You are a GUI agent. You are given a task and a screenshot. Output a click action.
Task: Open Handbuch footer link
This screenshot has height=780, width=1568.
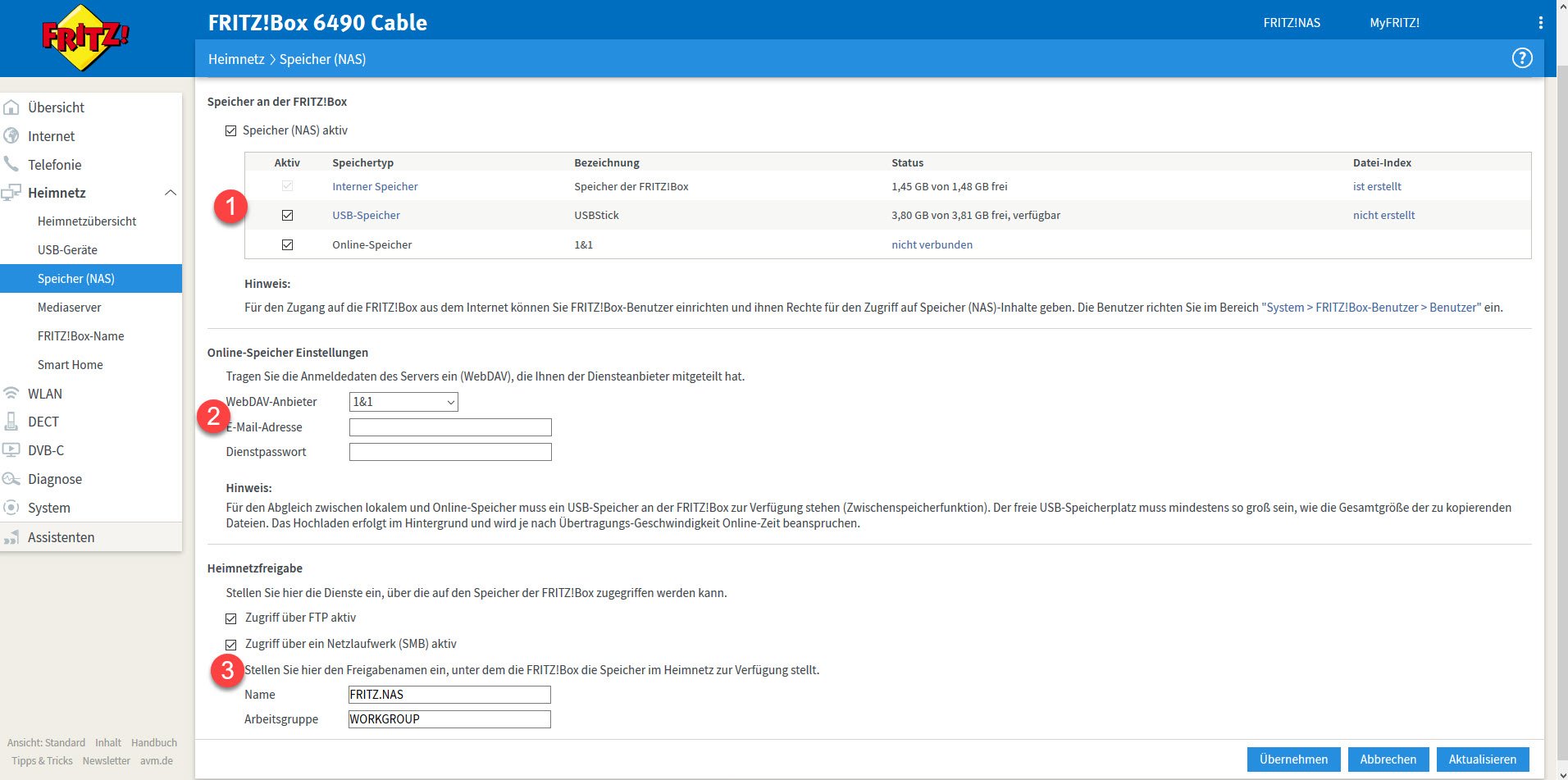(154, 743)
